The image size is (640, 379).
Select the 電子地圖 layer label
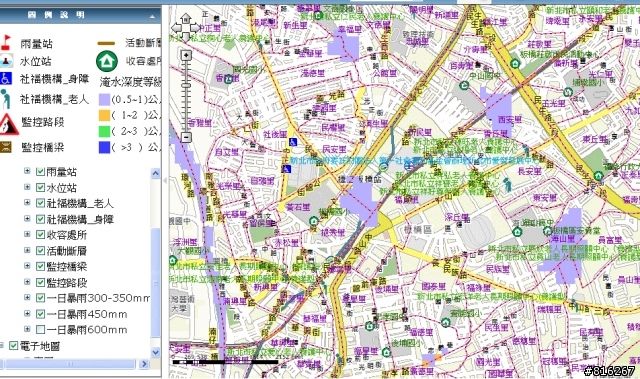point(40,346)
